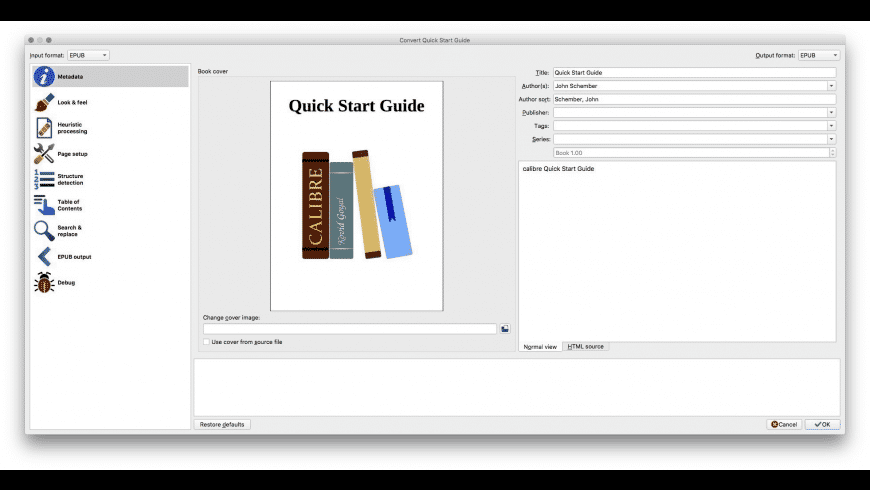Select Look & feel label in sidebar
This screenshot has width=870, height=490.
72,103
